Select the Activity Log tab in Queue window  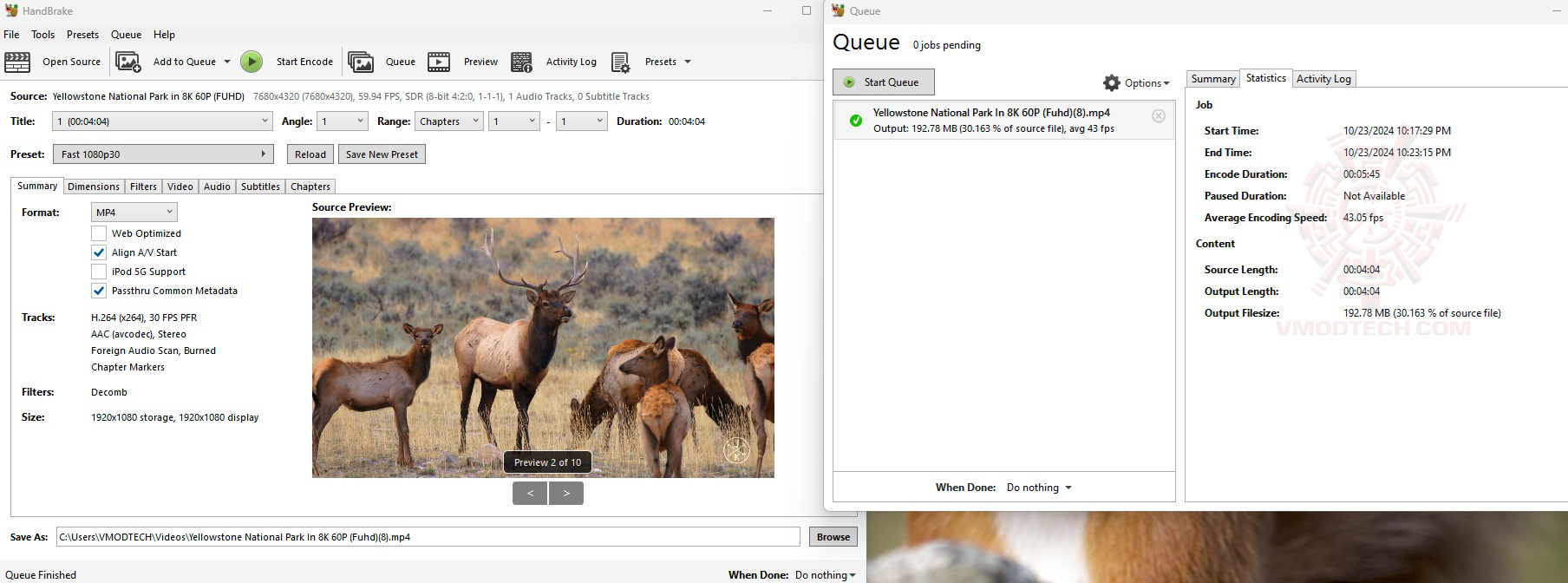(1323, 79)
